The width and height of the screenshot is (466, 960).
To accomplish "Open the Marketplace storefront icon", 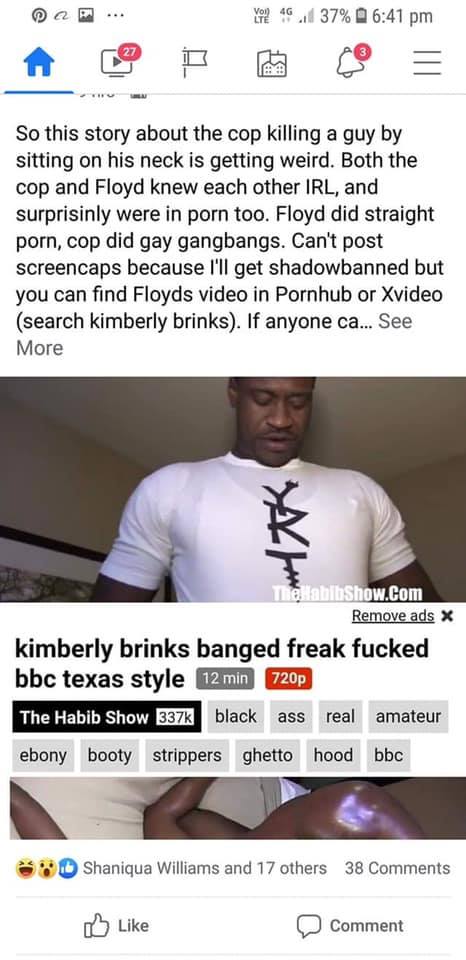I will click(271, 64).
